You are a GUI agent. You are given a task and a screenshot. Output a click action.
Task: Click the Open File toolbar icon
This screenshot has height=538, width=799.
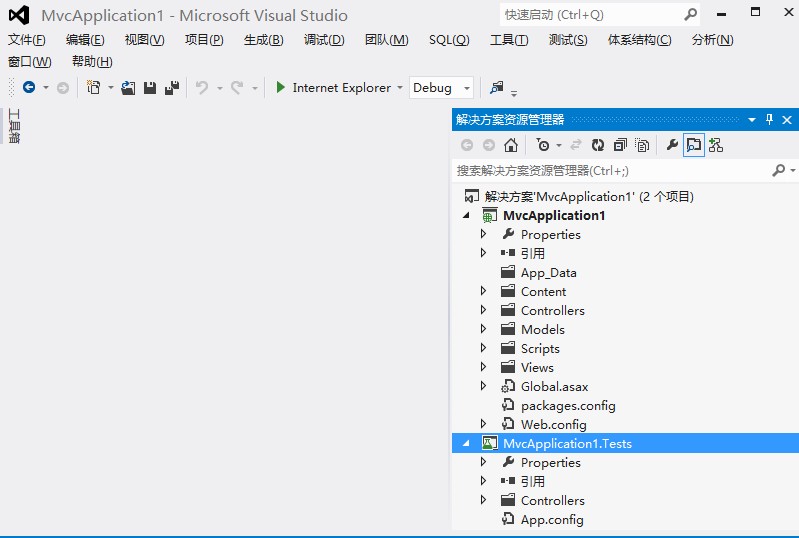(128, 88)
